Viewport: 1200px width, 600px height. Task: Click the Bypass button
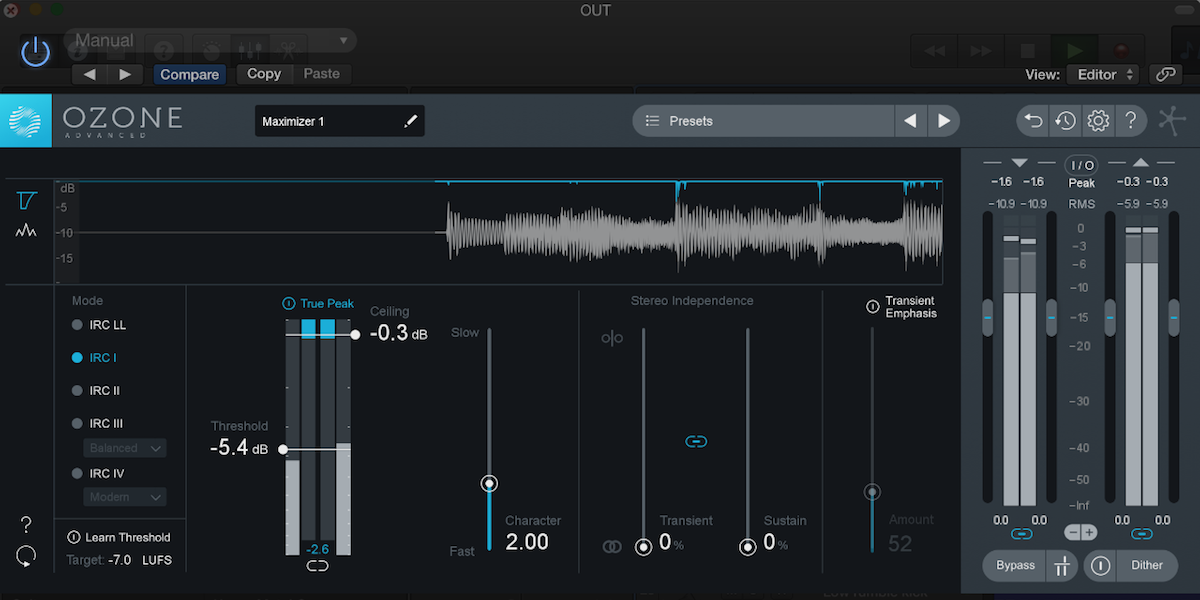tap(1013, 565)
